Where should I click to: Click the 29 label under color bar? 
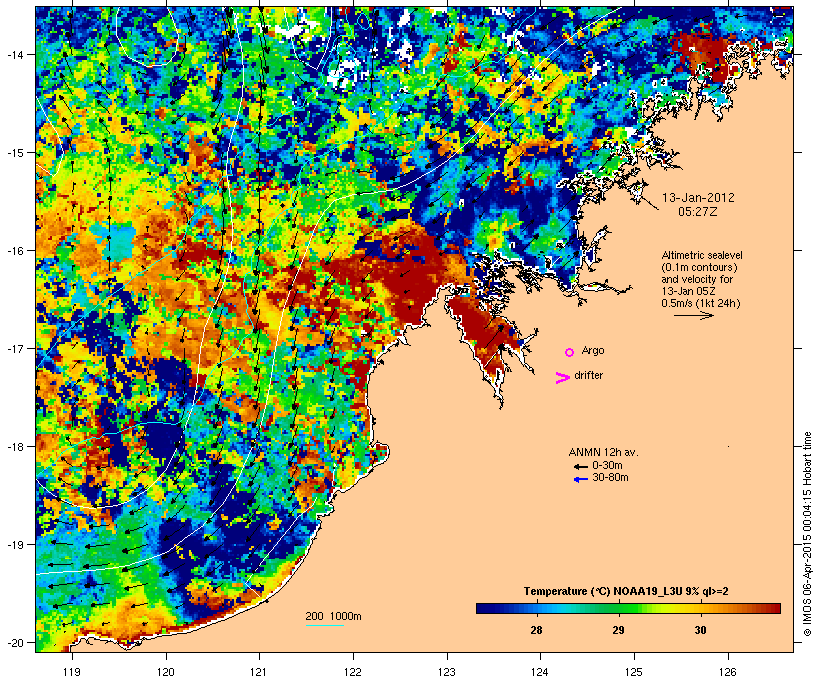coord(618,630)
